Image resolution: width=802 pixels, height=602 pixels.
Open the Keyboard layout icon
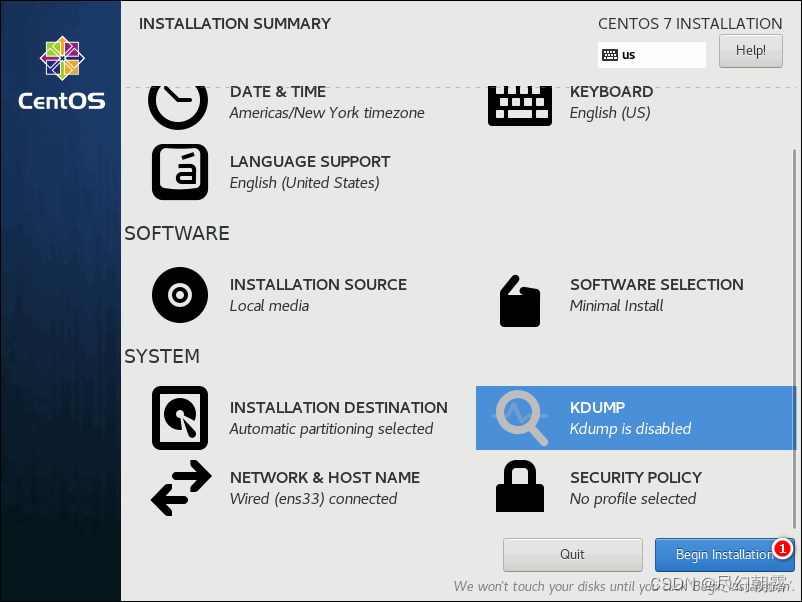pyautogui.click(x=520, y=106)
